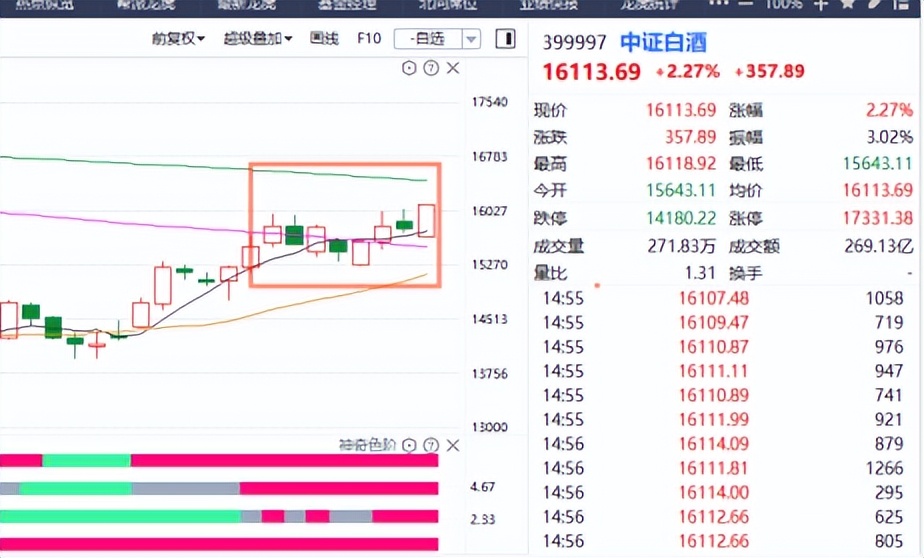Click tick volume 625
This screenshot has height=558, width=924.
click(889, 517)
